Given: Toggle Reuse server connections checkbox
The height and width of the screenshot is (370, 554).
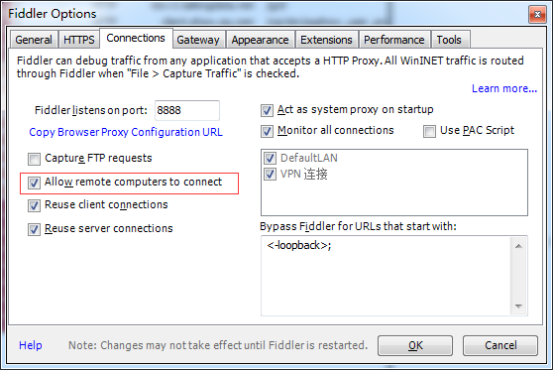Looking at the screenshot, I should 34,229.
